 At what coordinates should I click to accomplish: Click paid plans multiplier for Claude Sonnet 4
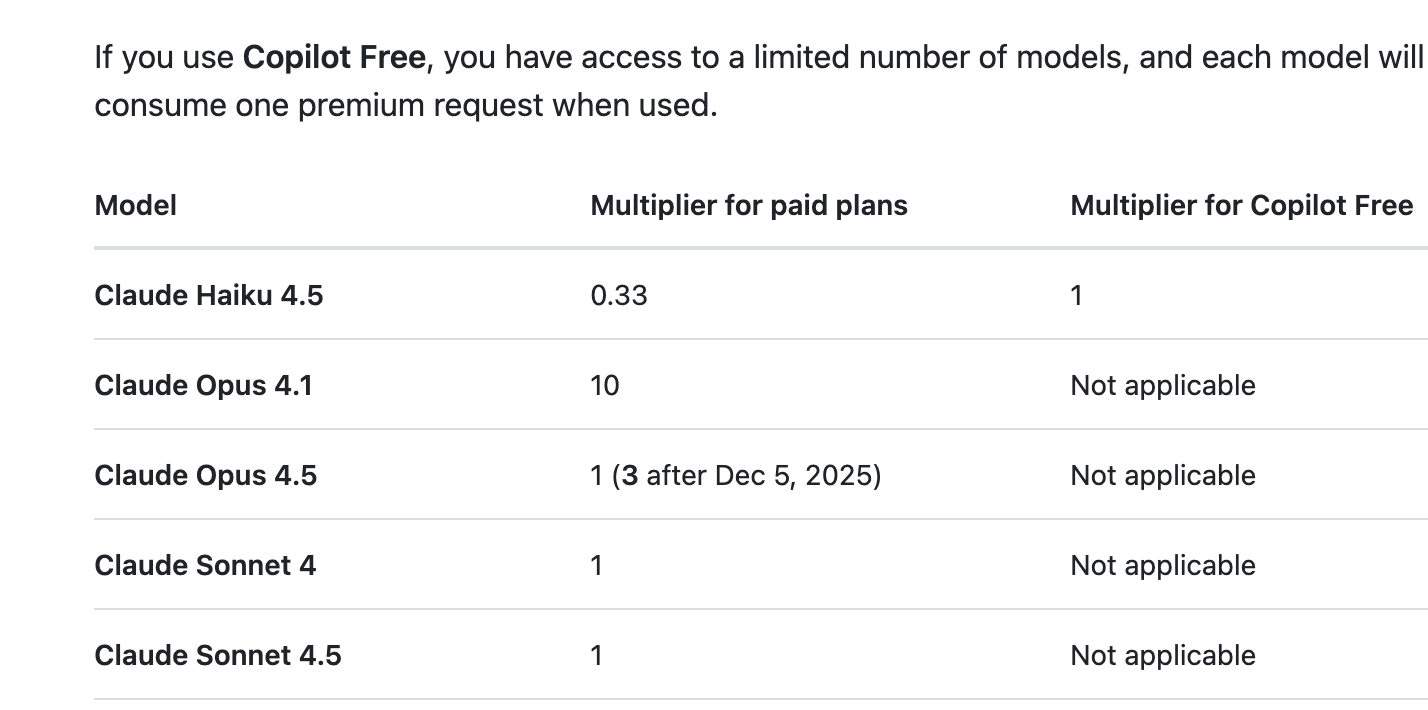tap(597, 566)
